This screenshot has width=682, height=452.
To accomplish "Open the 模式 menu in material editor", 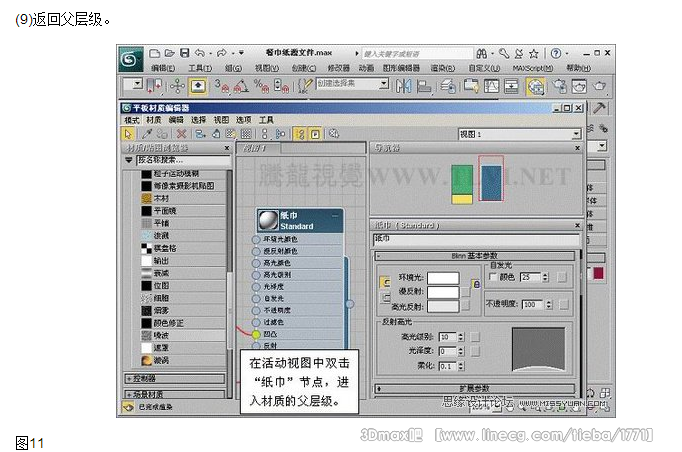I will (131, 120).
